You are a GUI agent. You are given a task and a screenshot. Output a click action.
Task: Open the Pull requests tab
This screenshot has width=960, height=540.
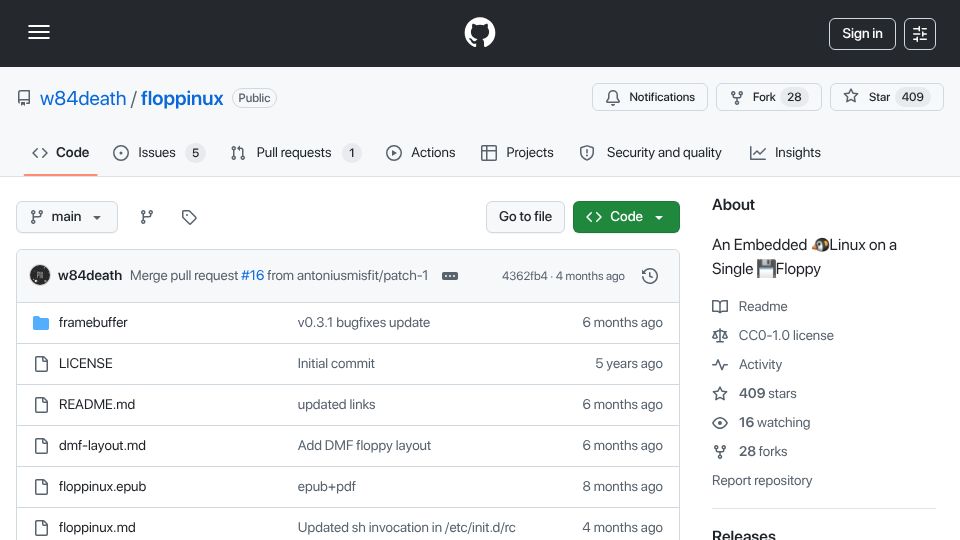(x=295, y=152)
